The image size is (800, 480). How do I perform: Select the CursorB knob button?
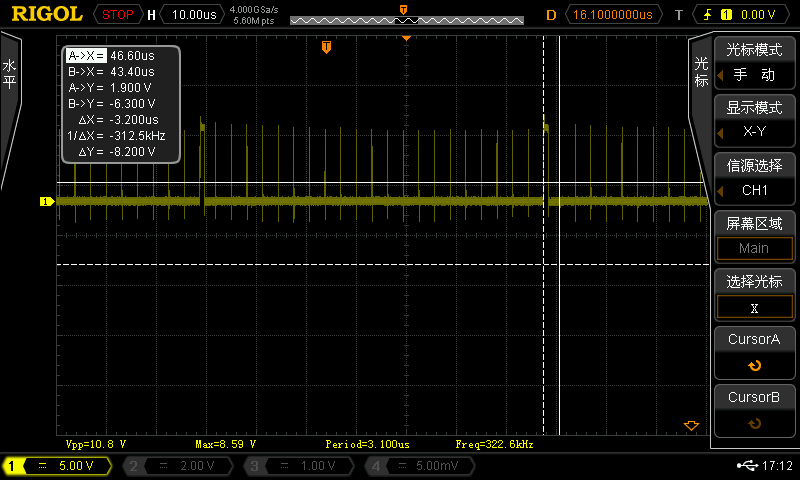click(754, 411)
